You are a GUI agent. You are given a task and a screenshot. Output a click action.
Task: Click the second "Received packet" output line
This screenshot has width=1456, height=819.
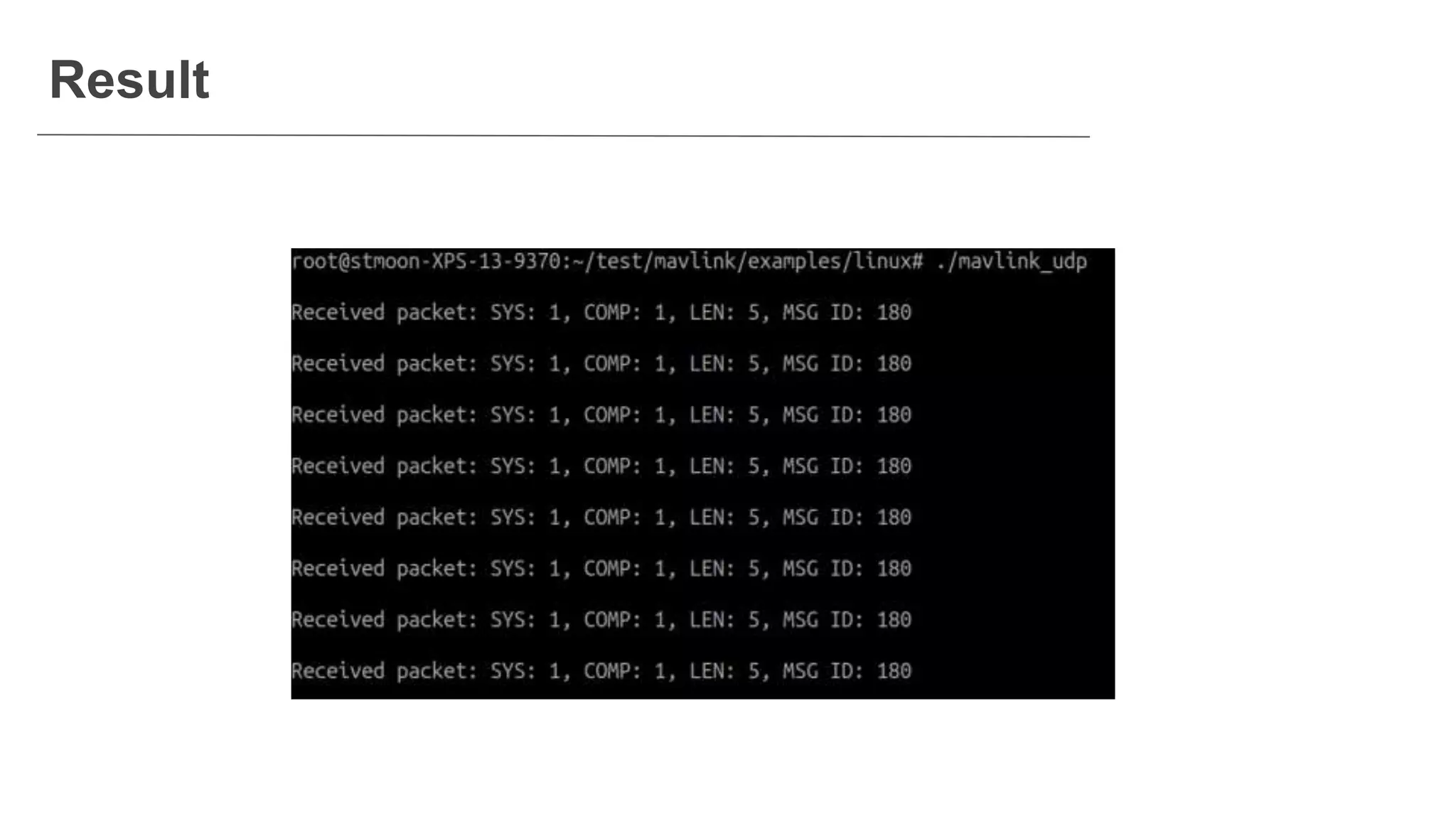click(x=601, y=364)
